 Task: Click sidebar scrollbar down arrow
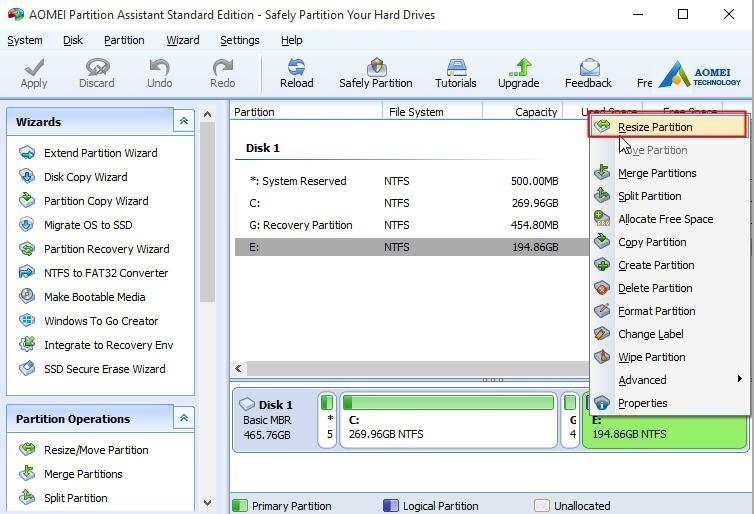207,503
